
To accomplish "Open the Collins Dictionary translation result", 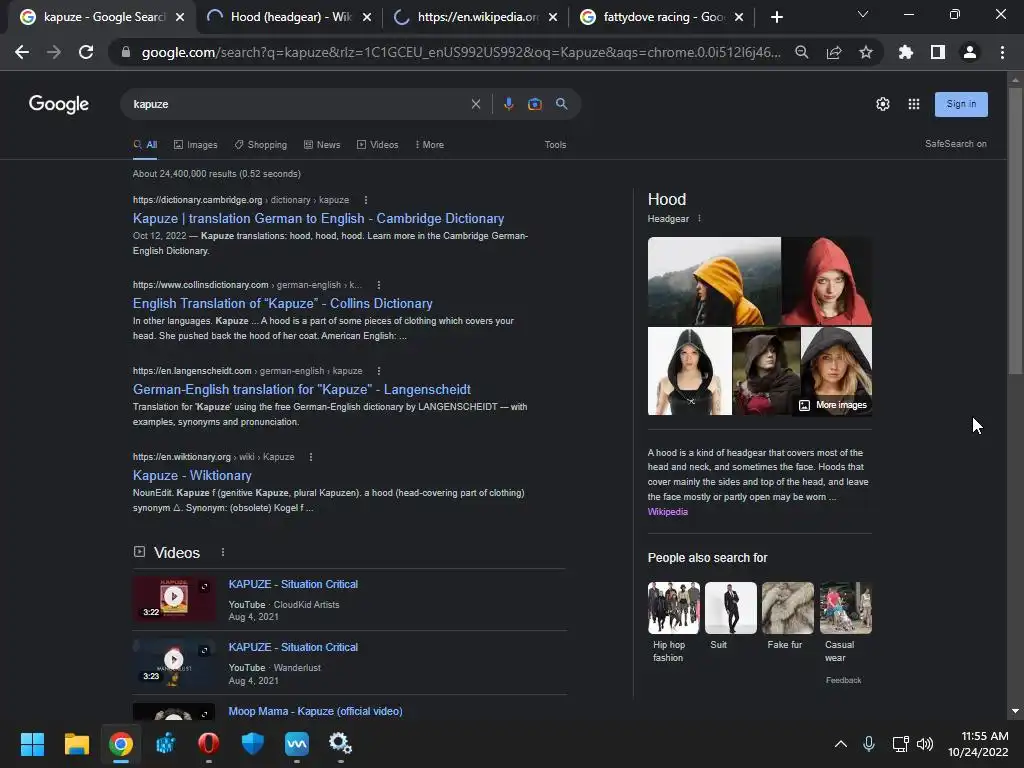I will pyautogui.click(x=282, y=304).
